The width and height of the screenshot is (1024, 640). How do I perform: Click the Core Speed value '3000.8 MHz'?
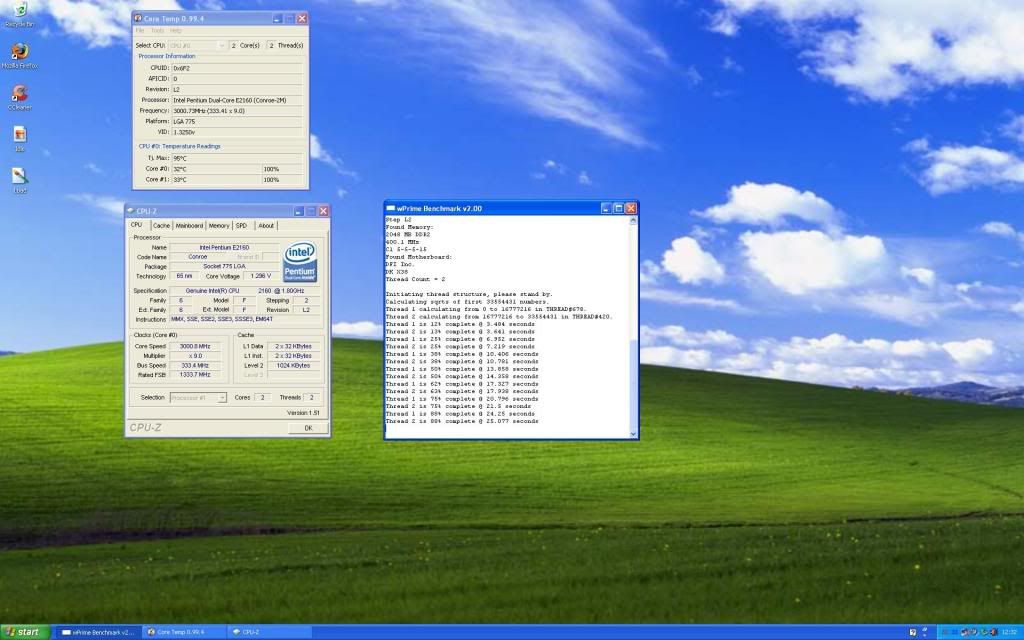[x=195, y=346]
